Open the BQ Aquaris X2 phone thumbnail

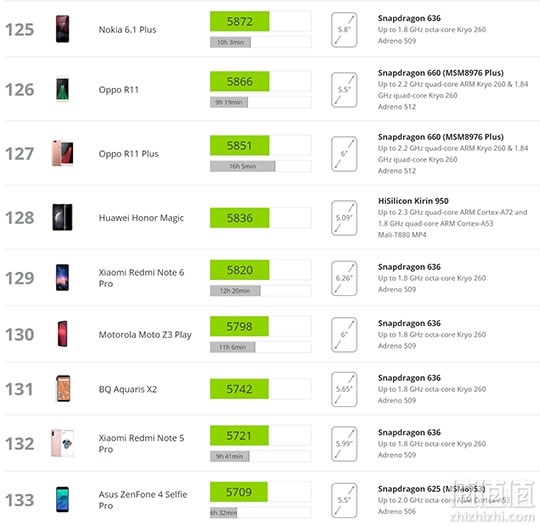(x=63, y=389)
